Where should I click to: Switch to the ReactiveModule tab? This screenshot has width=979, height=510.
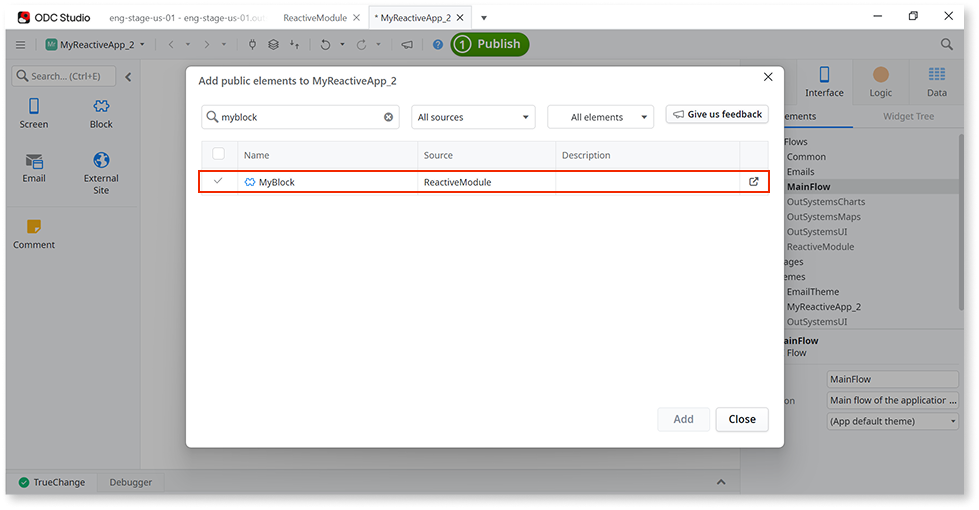(315, 17)
